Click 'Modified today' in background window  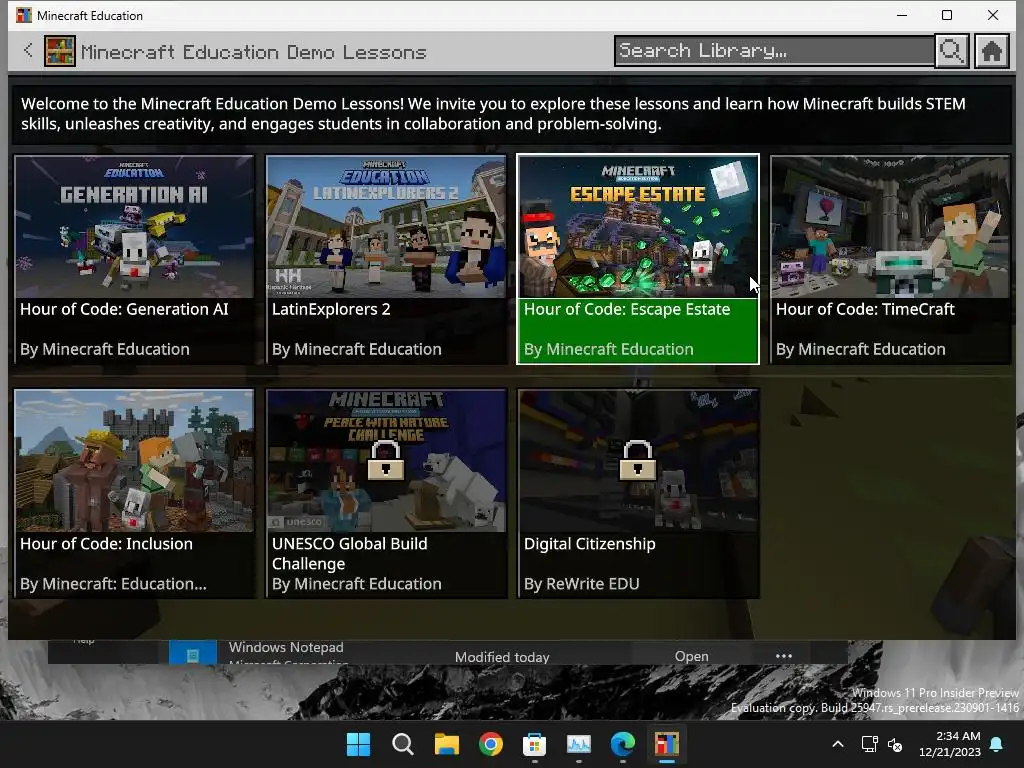502,657
